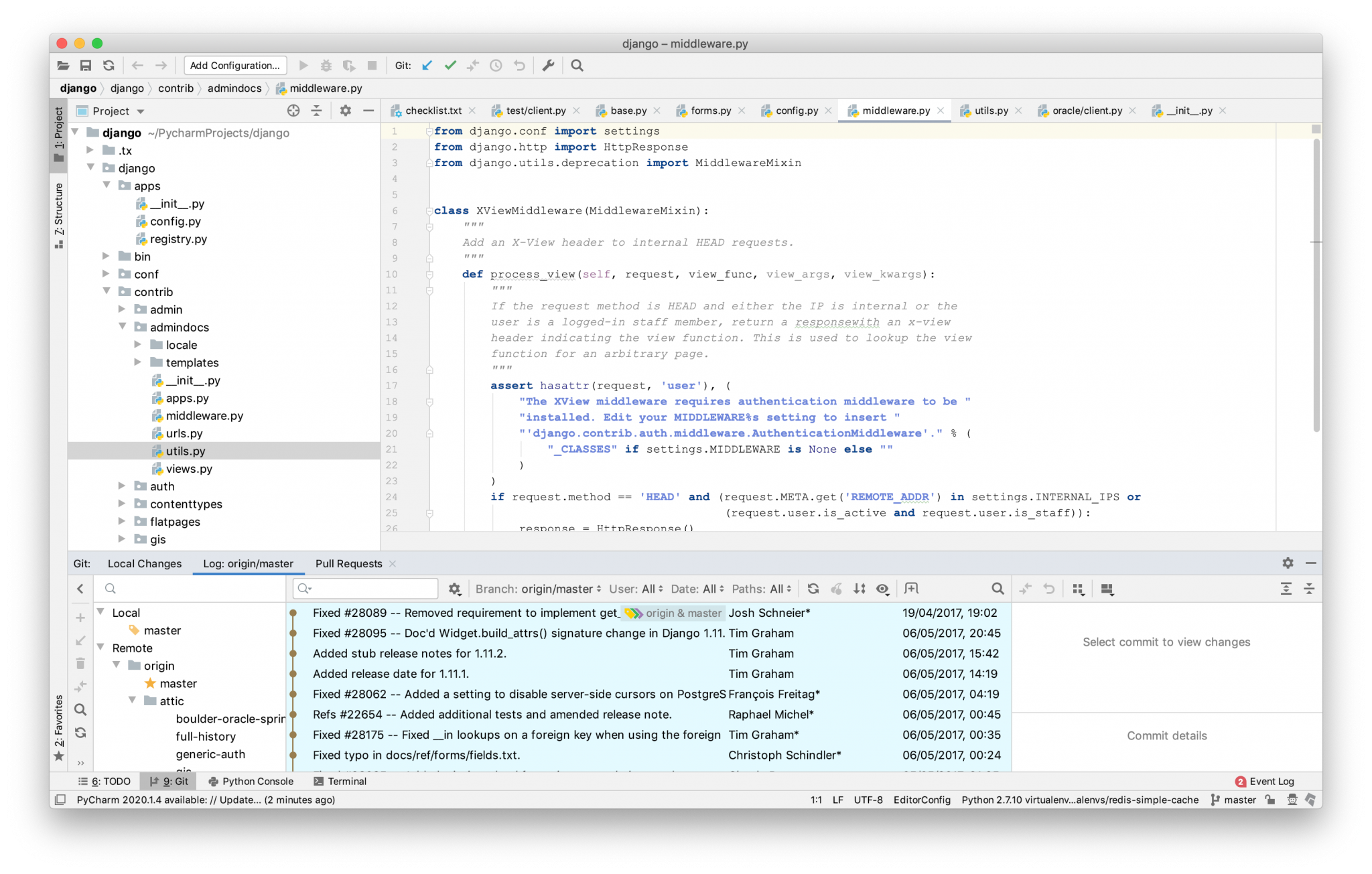The width and height of the screenshot is (1372, 874).
Task: Open settings via the wrench toolbar icon
Action: pos(548,65)
